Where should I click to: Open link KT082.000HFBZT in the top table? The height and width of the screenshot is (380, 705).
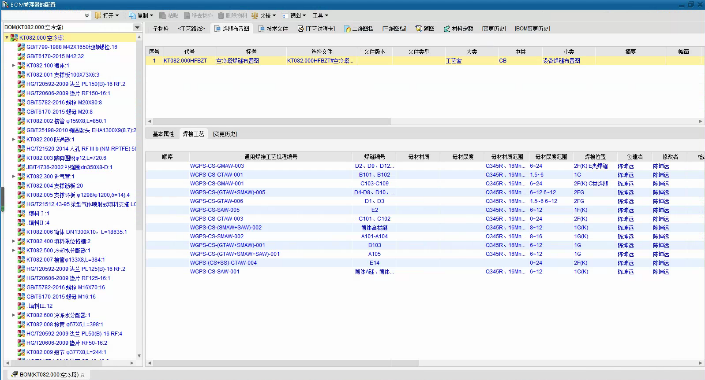point(185,61)
